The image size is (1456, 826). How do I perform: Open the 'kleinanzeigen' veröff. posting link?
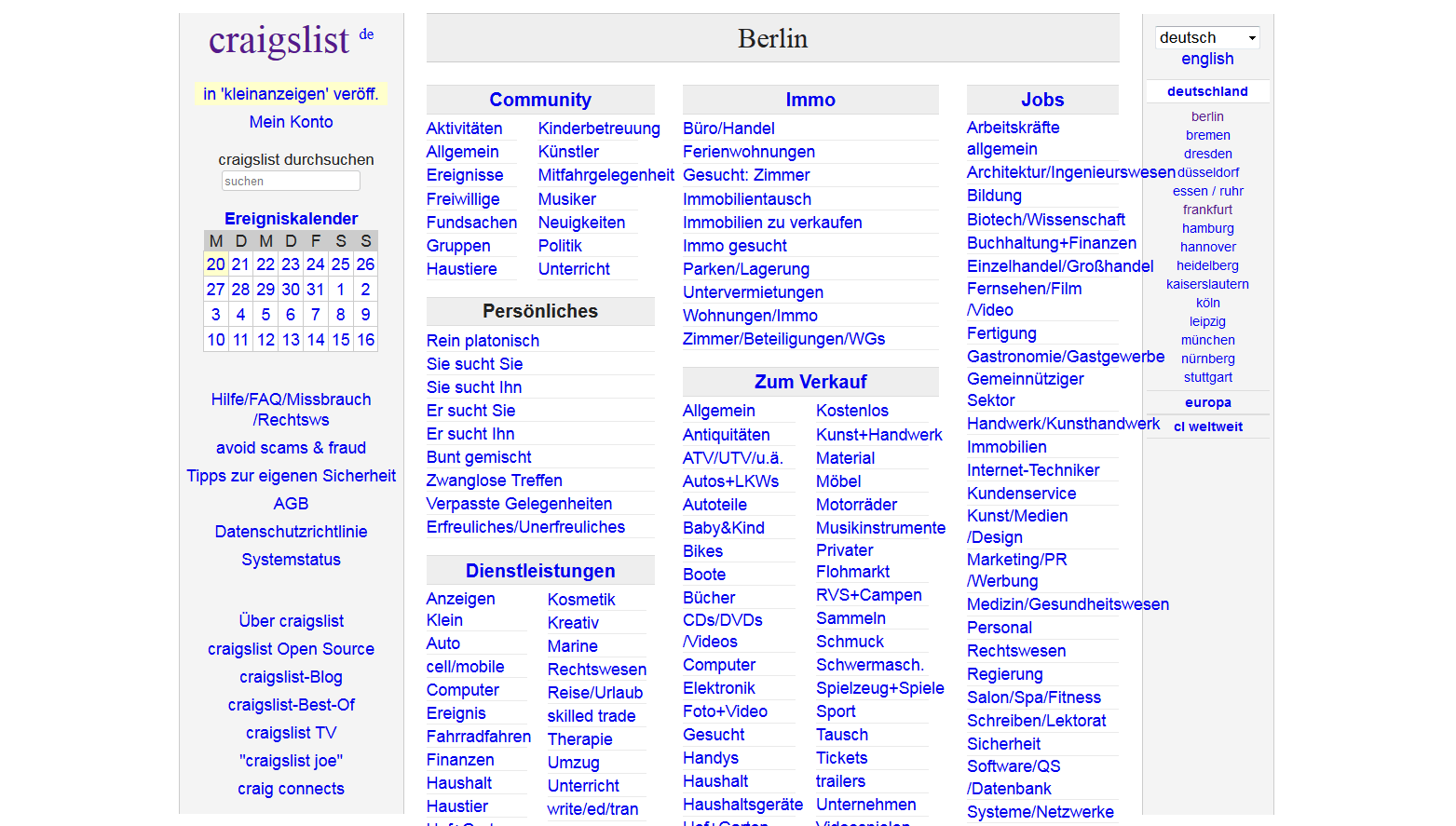(291, 94)
